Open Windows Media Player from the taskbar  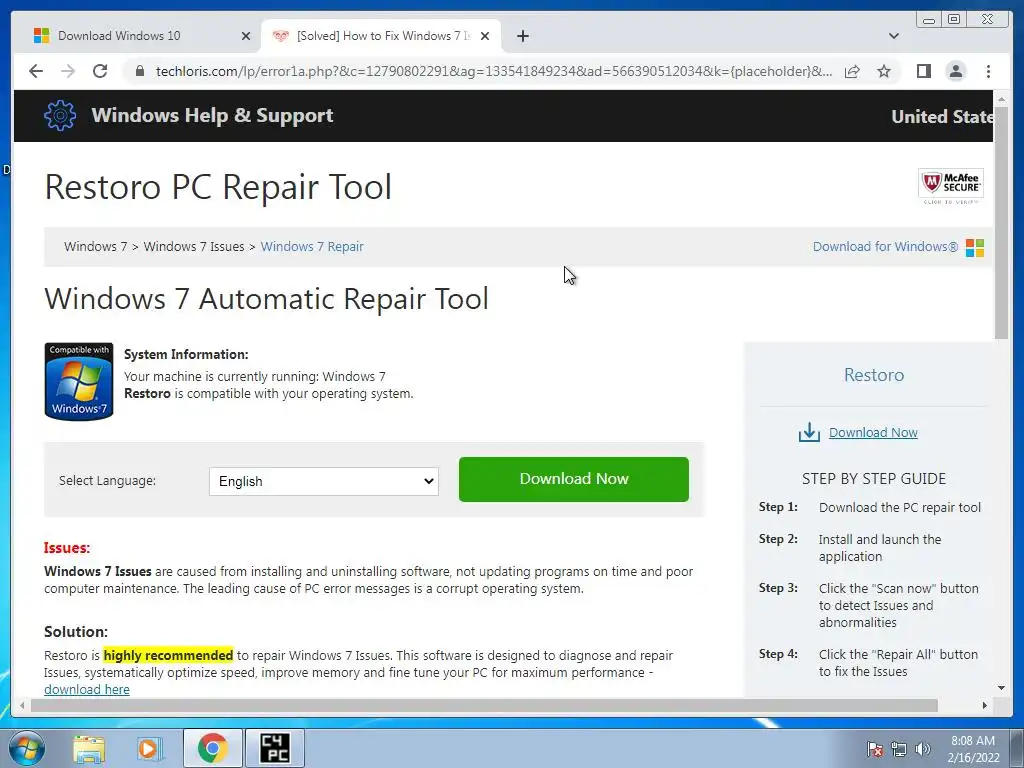150,748
